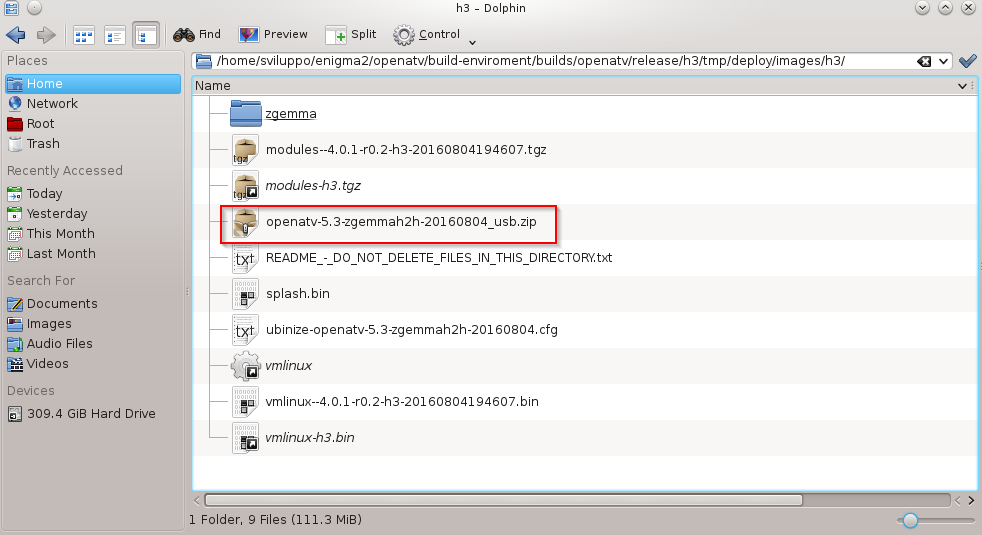Switch to Icons view mode
Viewport: 982px width, 535px height.
point(84,35)
